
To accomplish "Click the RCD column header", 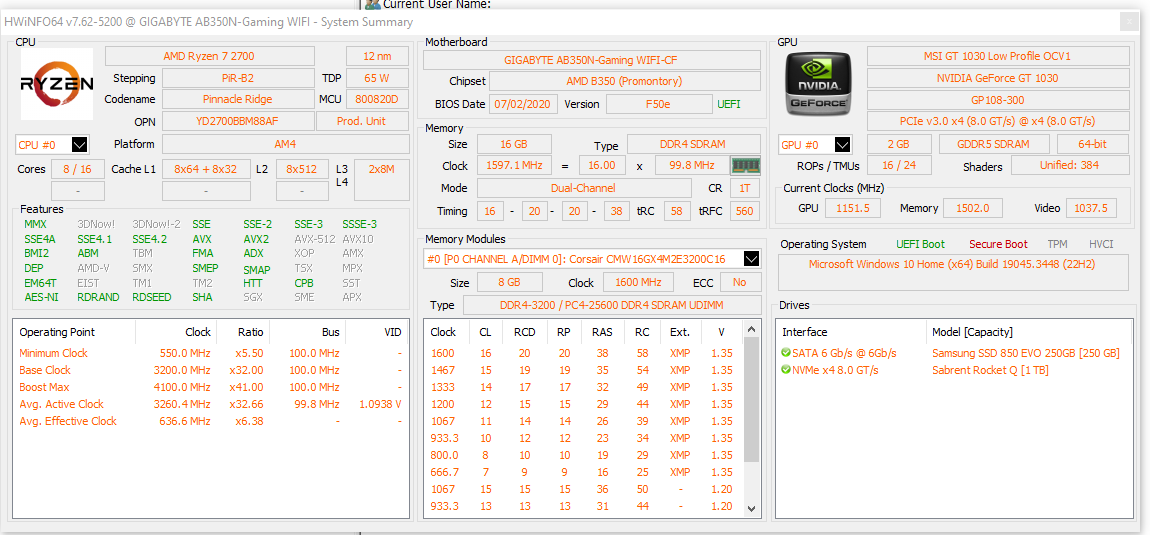I will (524, 332).
